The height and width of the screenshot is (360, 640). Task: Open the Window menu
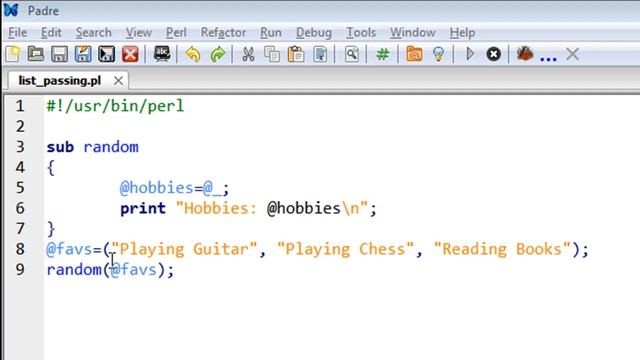(413, 33)
